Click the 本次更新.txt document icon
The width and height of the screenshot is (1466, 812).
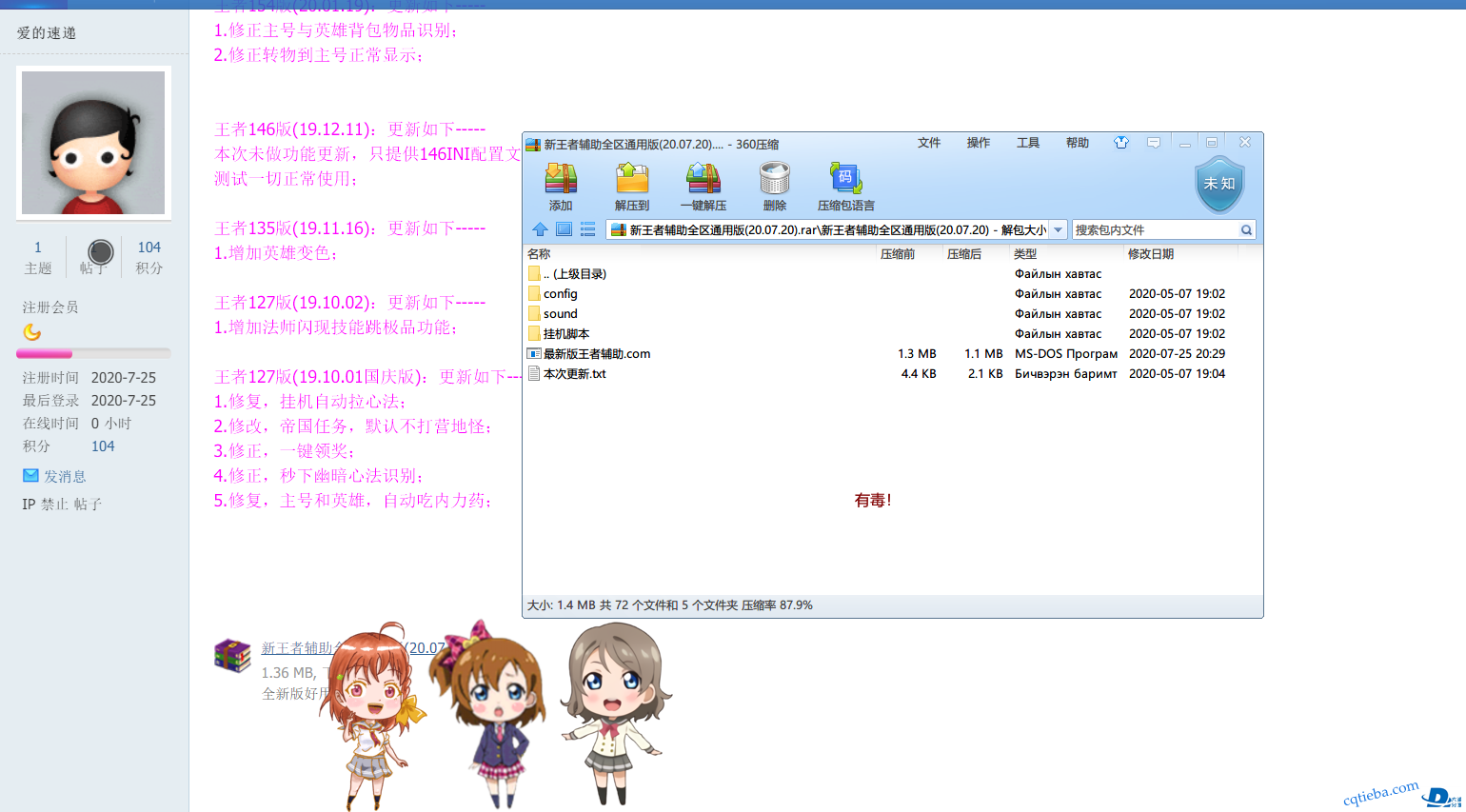point(534,373)
